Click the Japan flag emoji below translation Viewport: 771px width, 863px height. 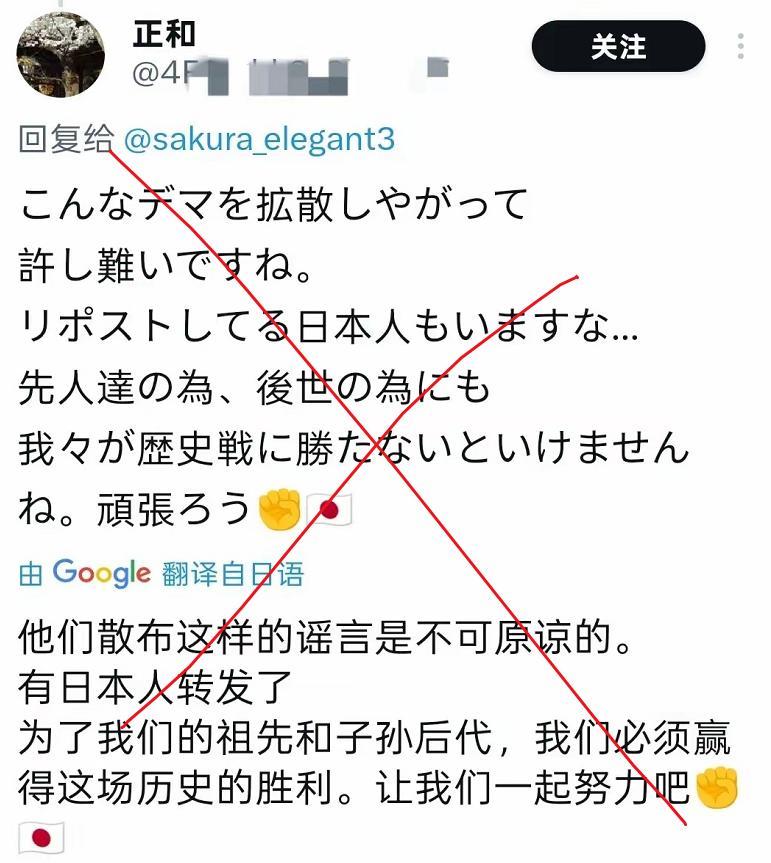[41, 838]
